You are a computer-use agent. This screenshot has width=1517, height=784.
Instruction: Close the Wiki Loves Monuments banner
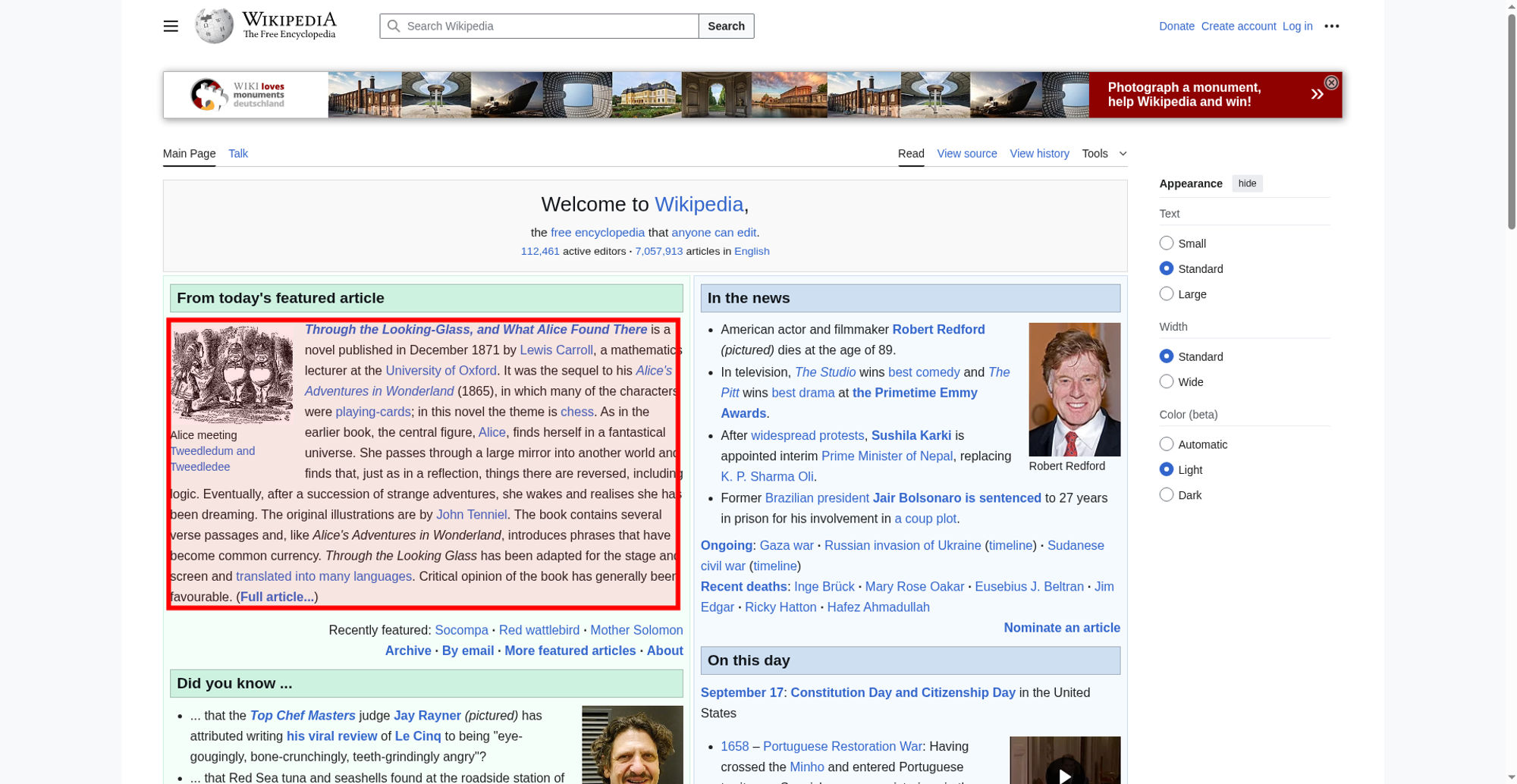1331,83
